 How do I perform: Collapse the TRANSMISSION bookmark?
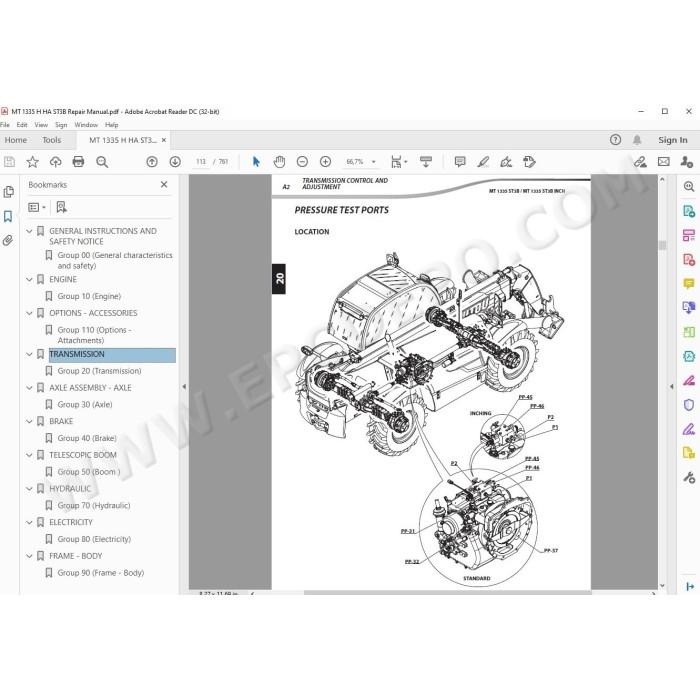[29, 354]
